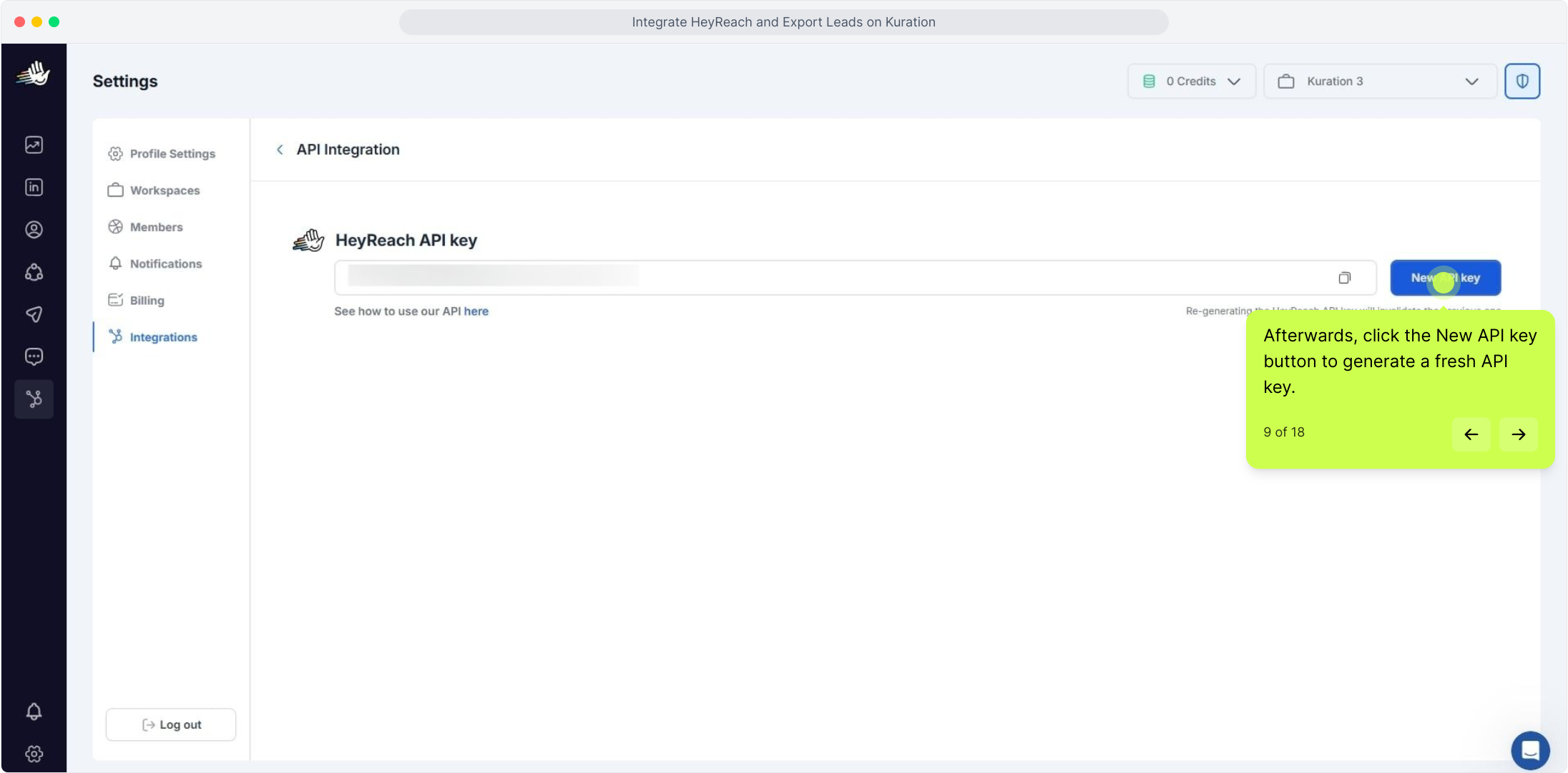Viewport: 1568px width, 773px height.
Task: Follow the 'here' API docs link
Action: [x=476, y=311]
